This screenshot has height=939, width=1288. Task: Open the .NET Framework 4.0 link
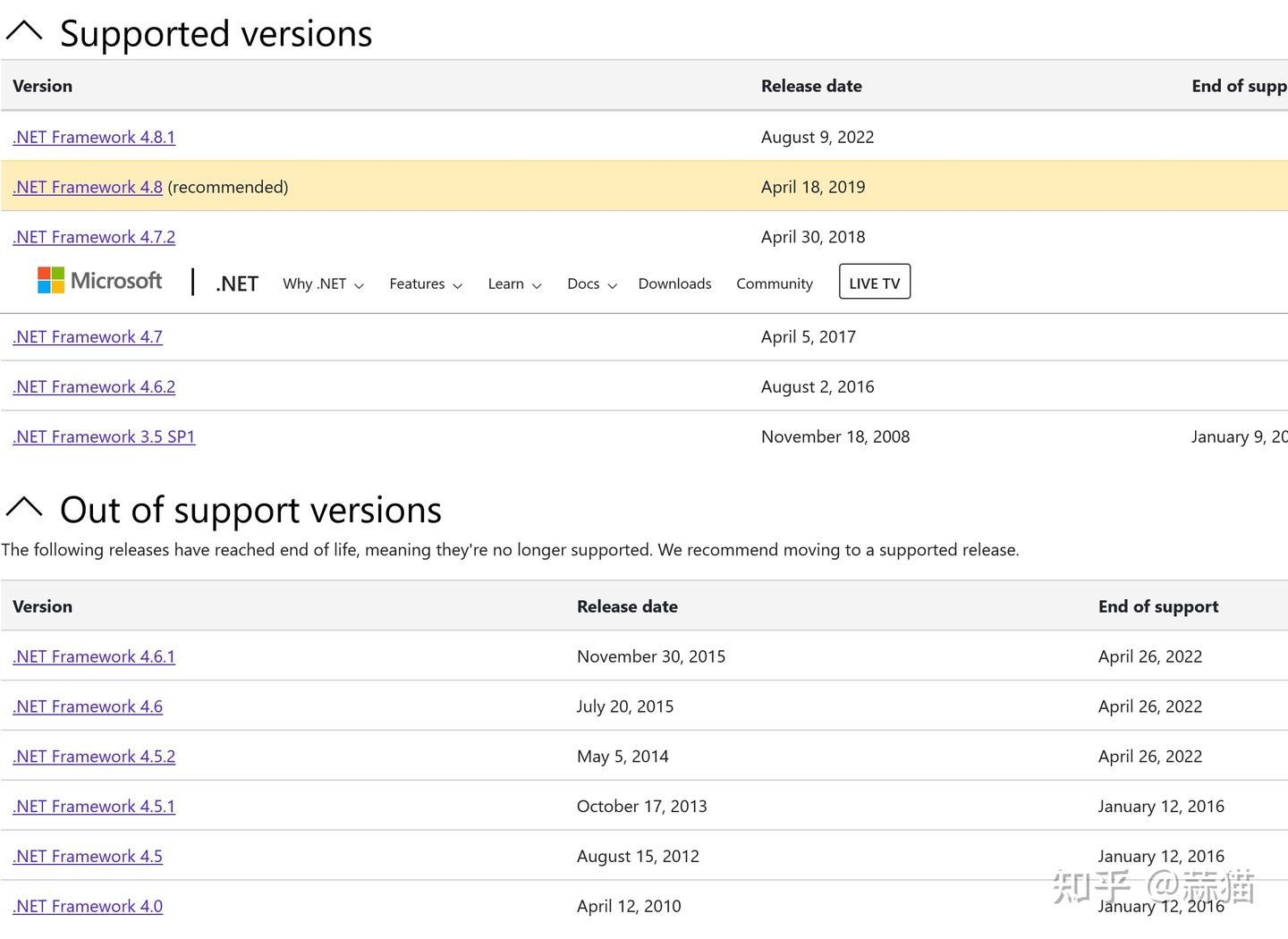tap(87, 906)
